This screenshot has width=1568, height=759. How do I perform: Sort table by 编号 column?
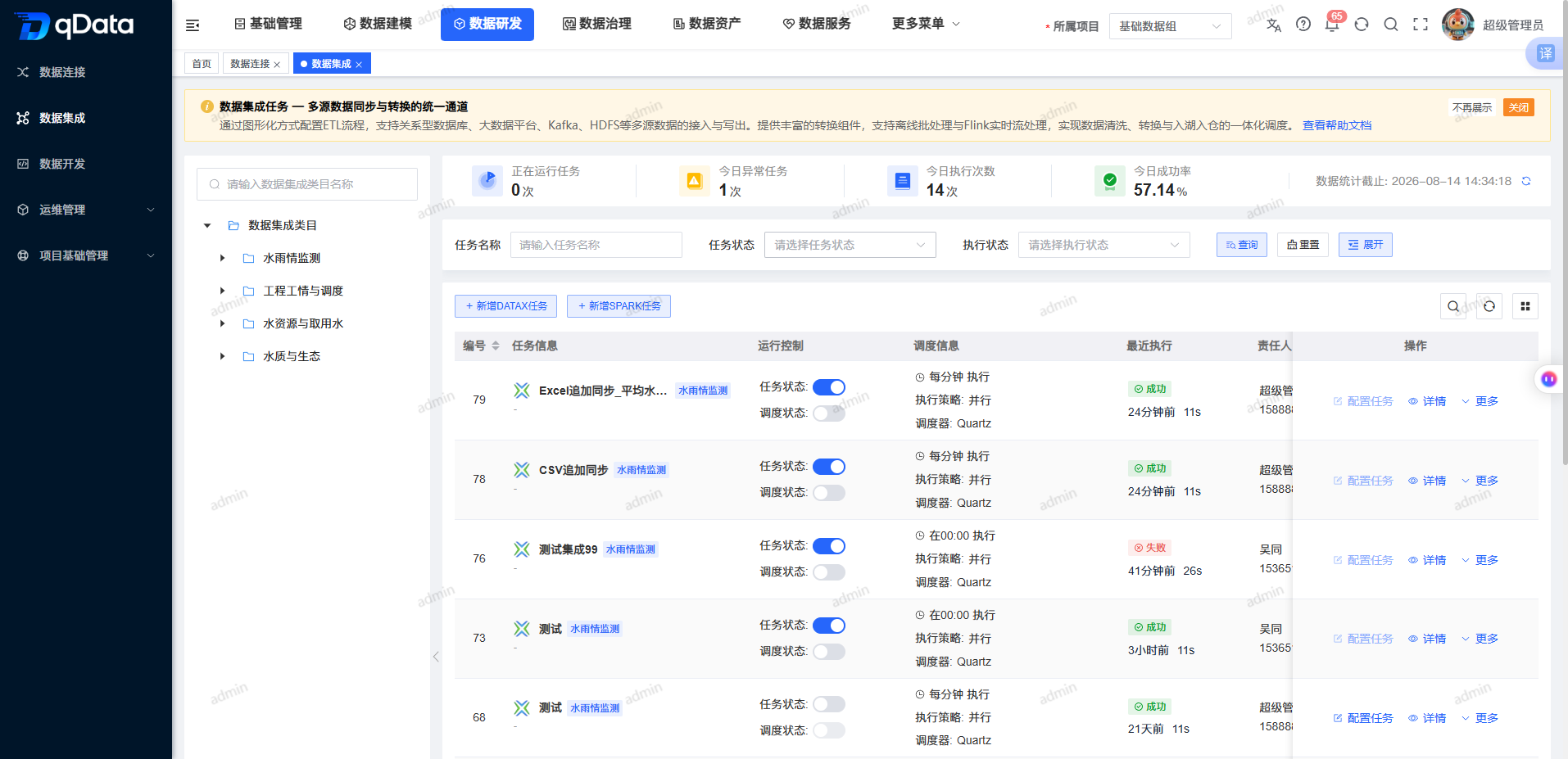496,346
